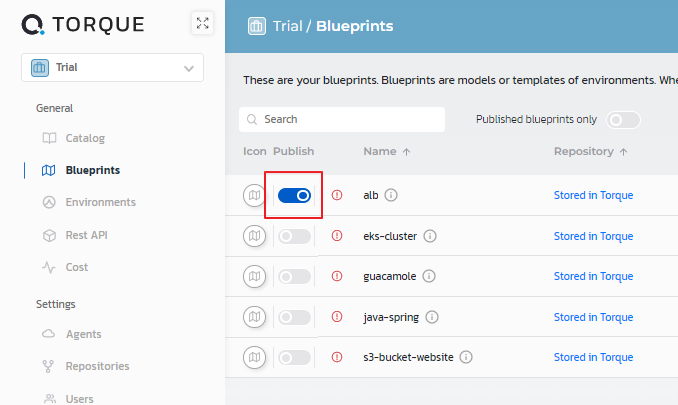The width and height of the screenshot is (678, 405).
Task: Toggle publish for the guacamole blueprint
Action: coord(294,277)
